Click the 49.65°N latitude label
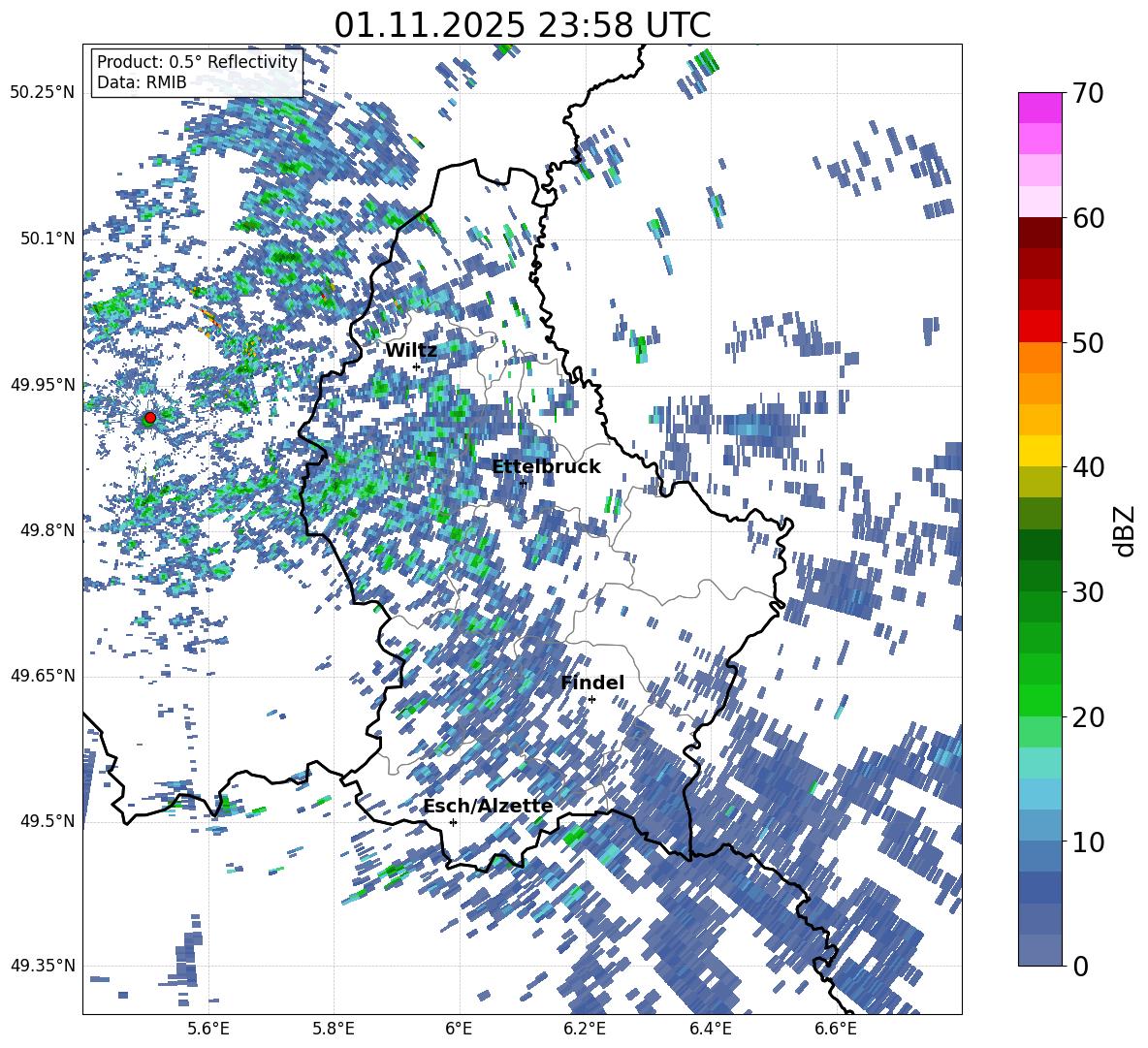 click(x=43, y=676)
